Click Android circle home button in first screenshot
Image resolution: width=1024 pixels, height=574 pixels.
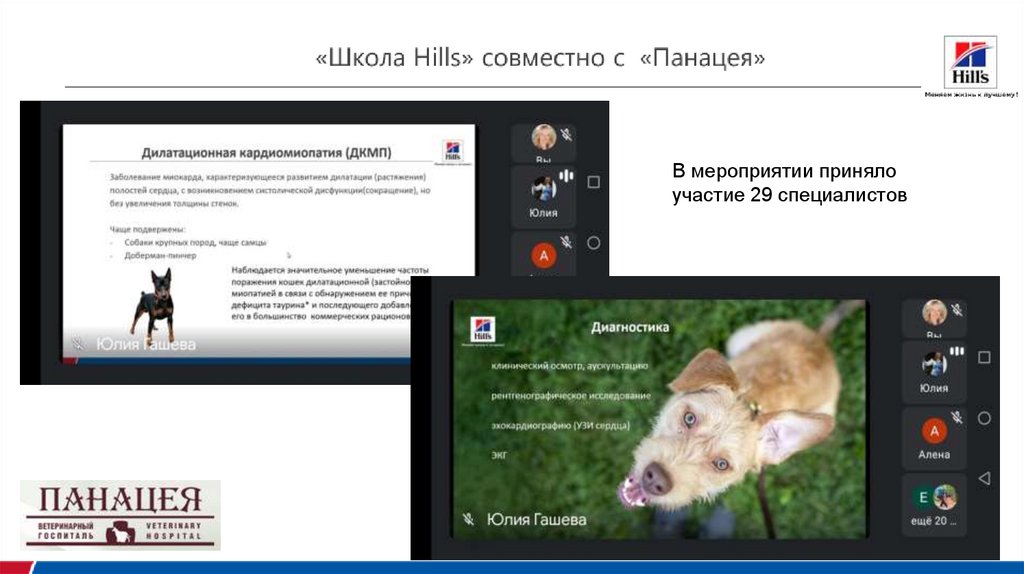point(593,243)
